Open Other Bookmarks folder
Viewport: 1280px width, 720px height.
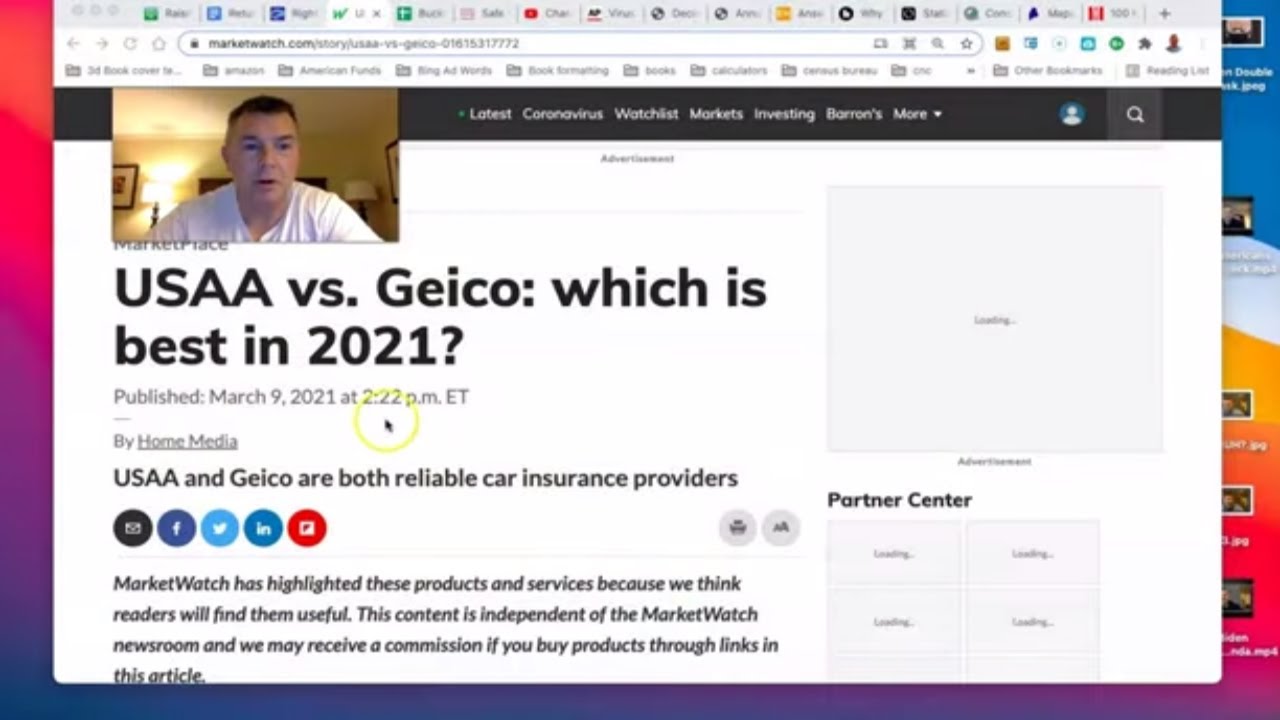1048,71
